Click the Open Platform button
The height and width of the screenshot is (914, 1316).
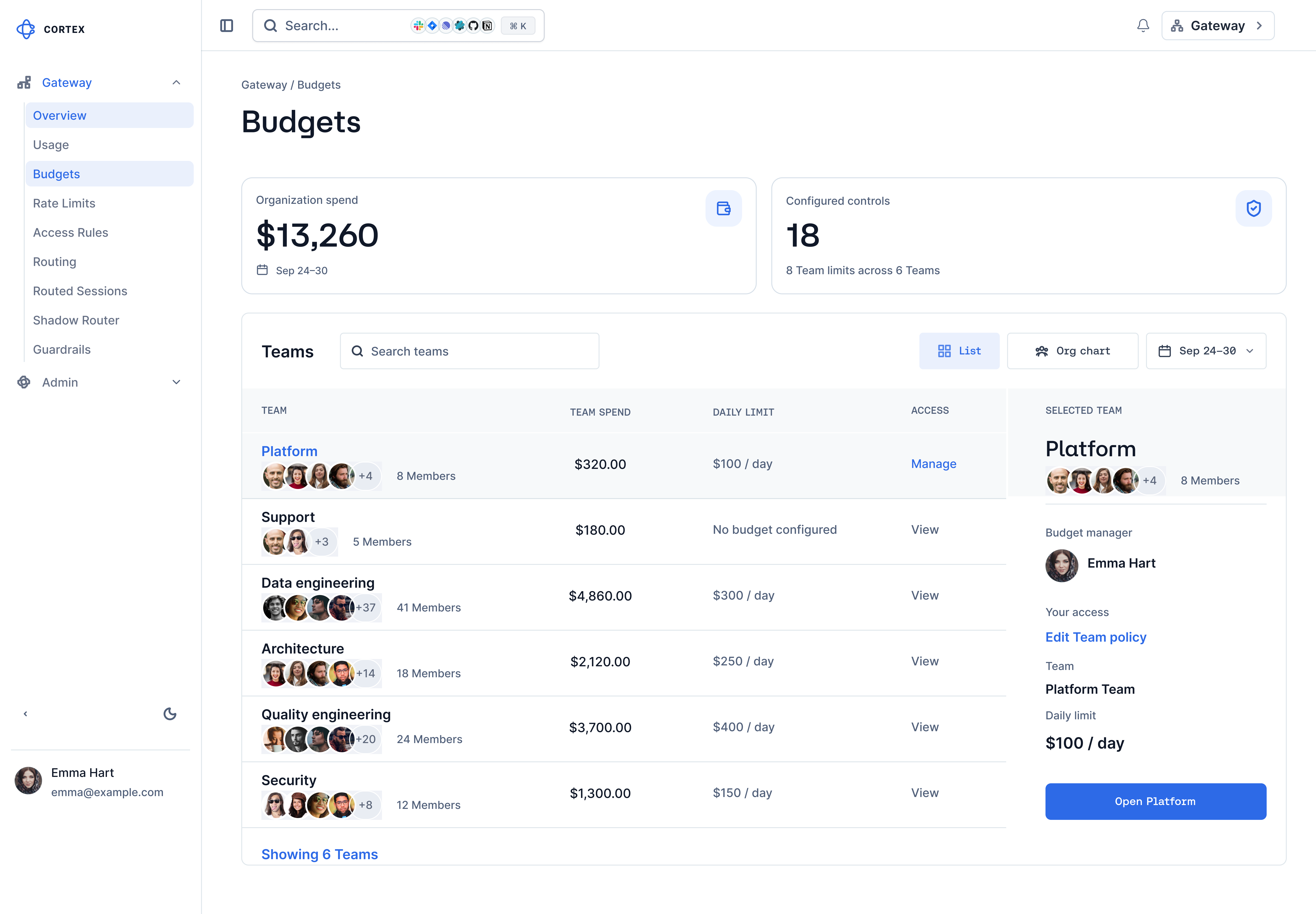[x=1156, y=801]
